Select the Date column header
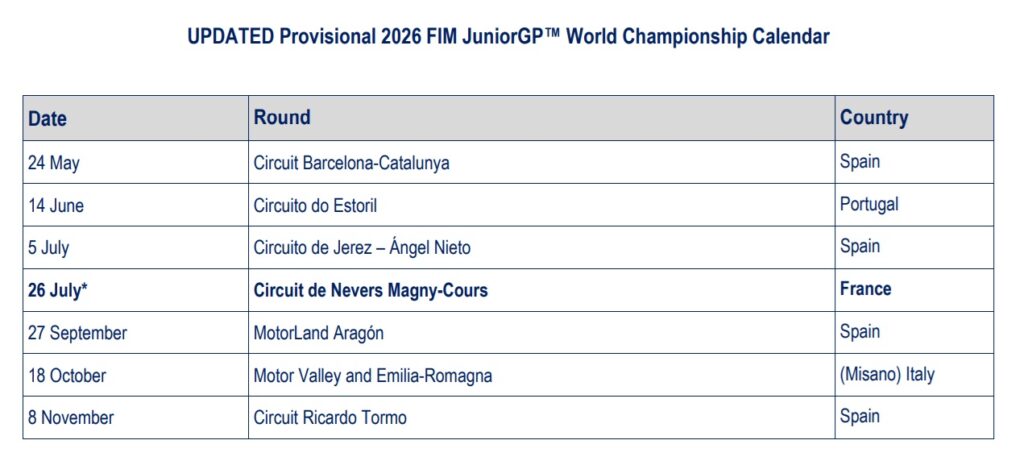 [x=47, y=118]
